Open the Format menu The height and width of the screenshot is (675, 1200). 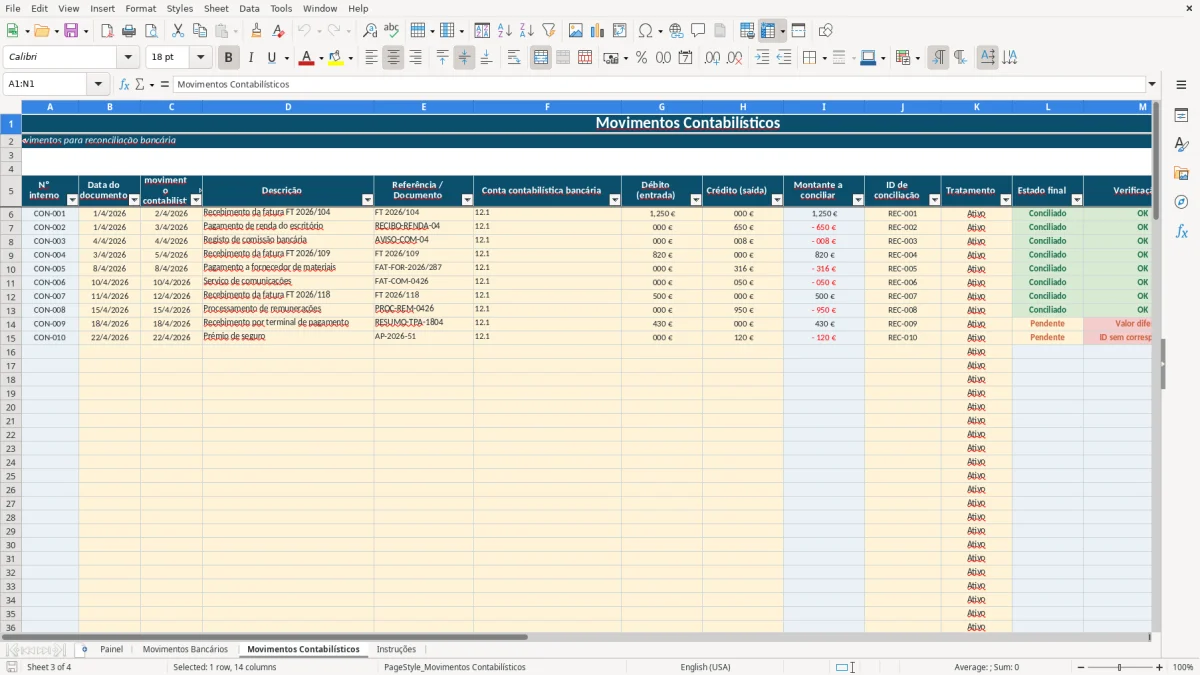coord(140,8)
